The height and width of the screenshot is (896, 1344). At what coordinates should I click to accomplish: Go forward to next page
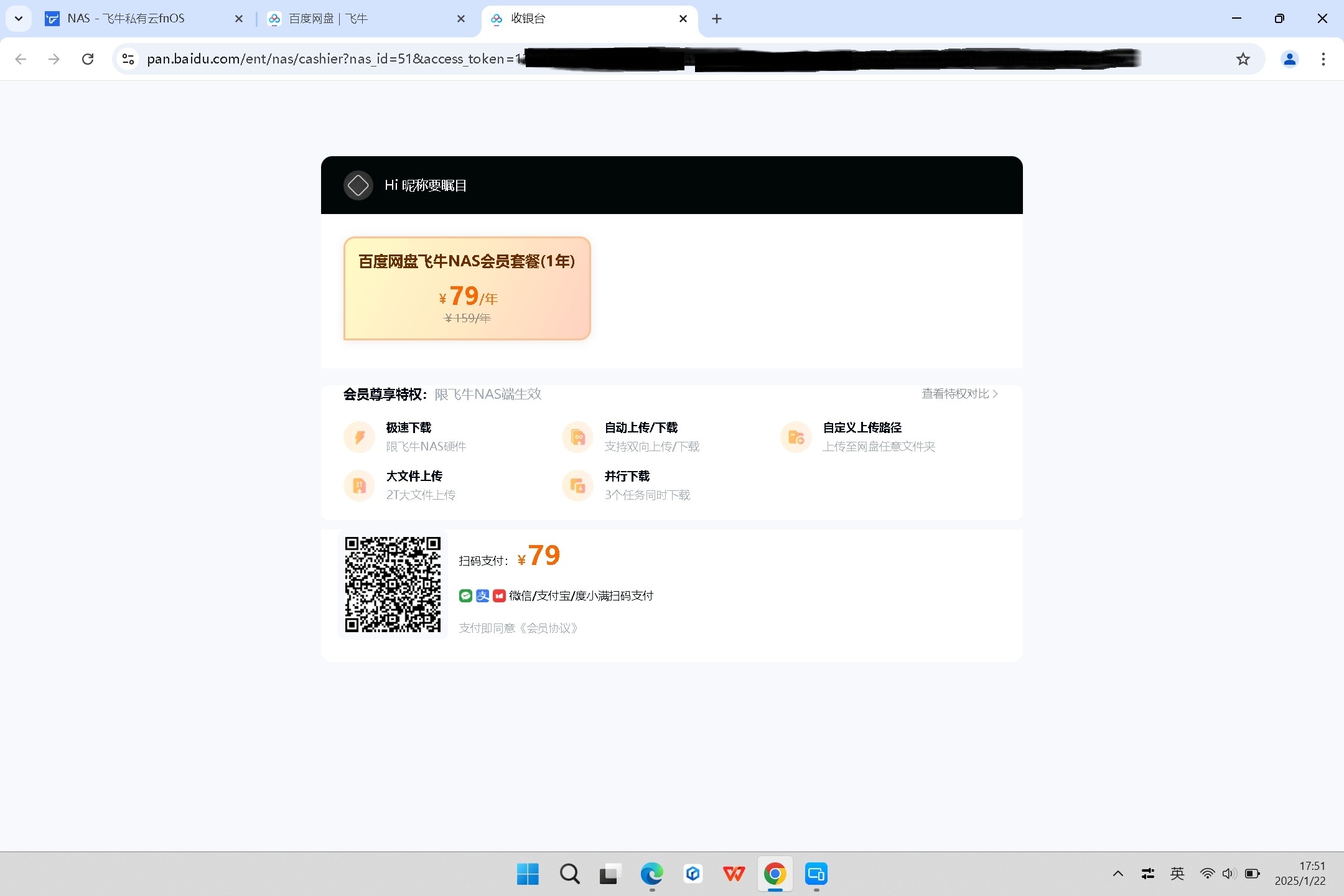tap(54, 59)
